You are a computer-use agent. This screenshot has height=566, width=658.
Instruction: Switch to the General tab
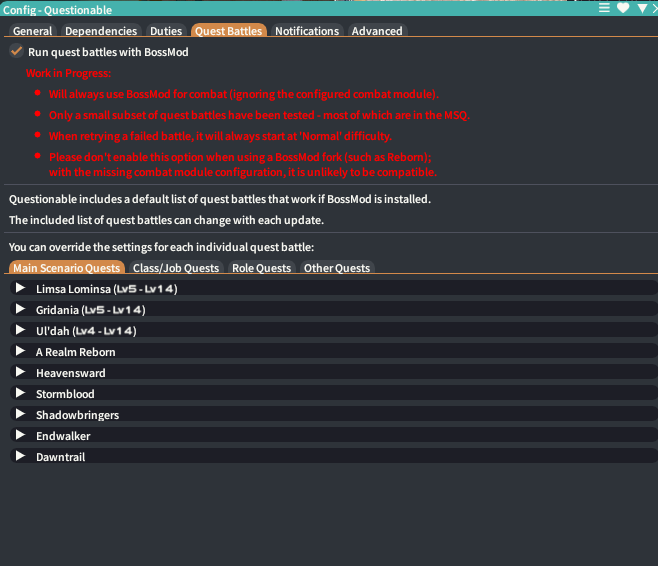32,31
